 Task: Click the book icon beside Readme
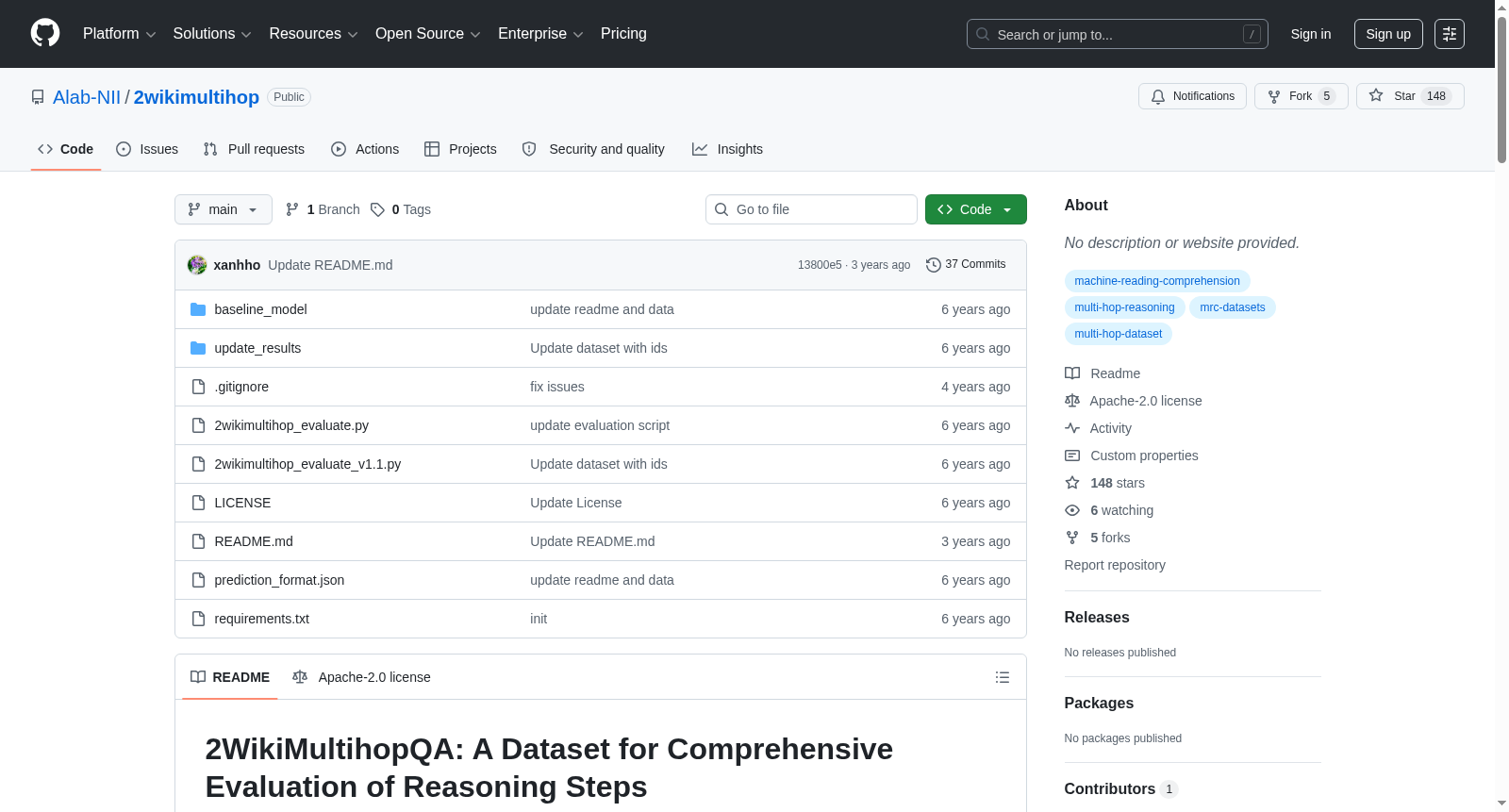1072,373
